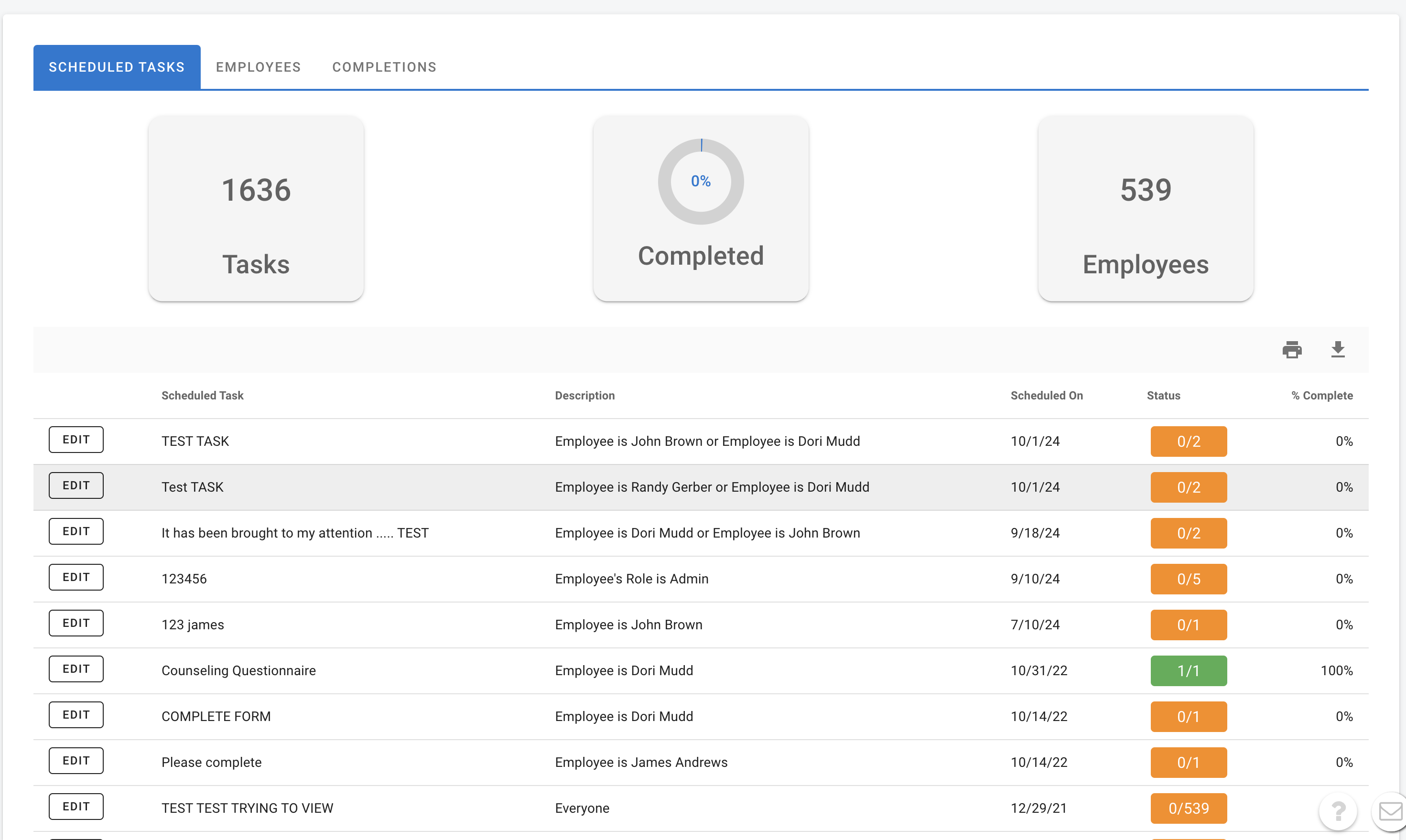Click the green 1/1 status badge
The height and width of the screenshot is (840, 1406).
pos(1189,671)
